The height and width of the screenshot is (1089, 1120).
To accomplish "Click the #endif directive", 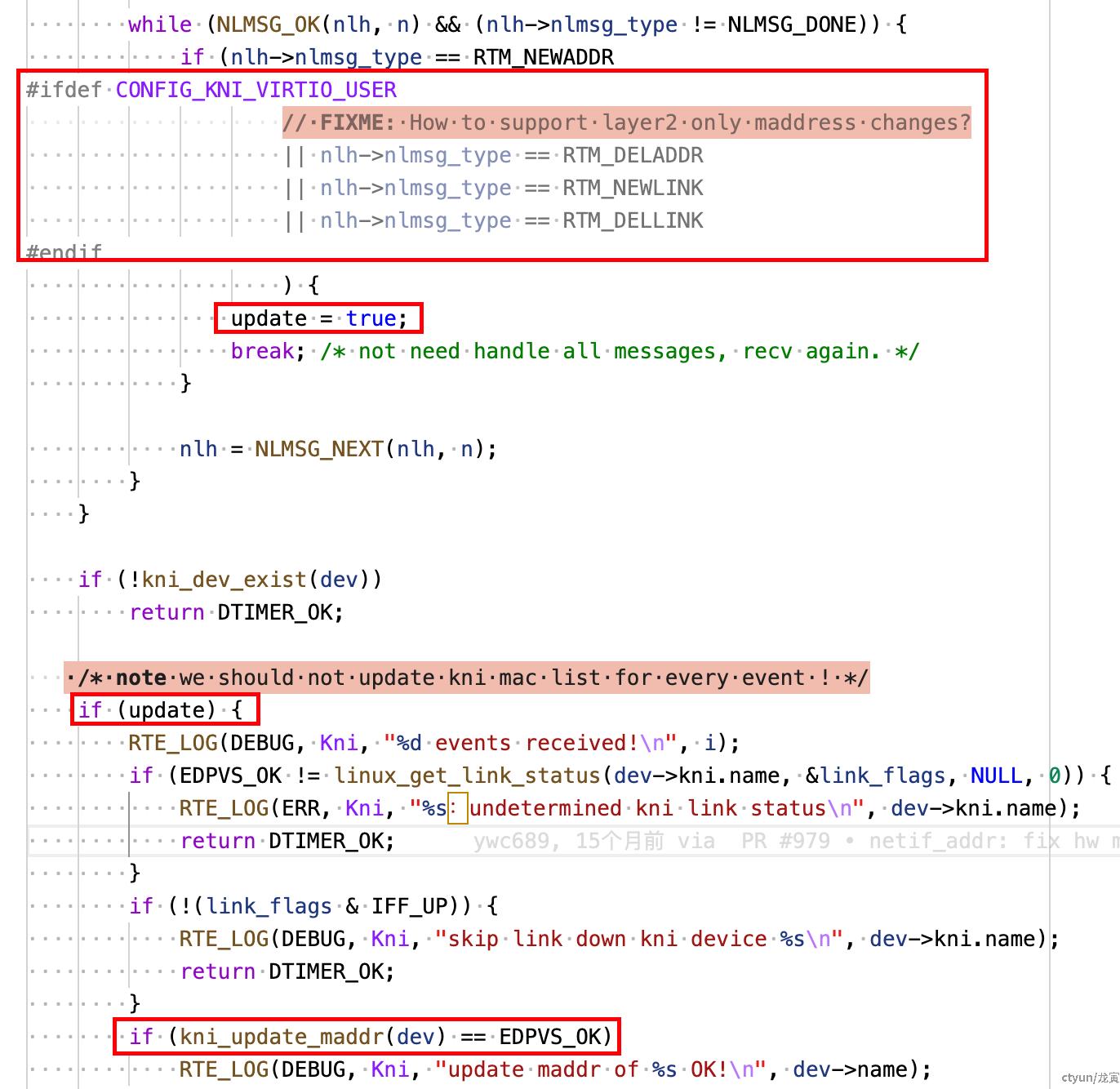I will pyautogui.click(x=64, y=252).
